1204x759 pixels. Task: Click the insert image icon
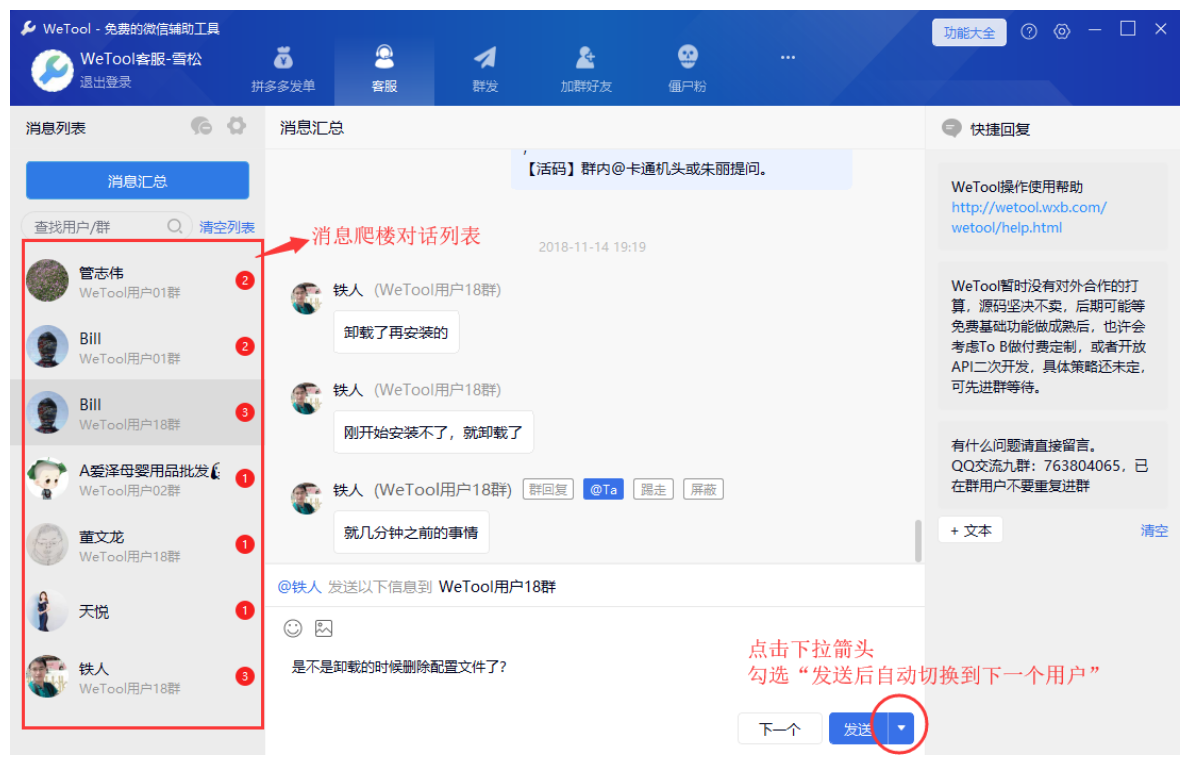coord(323,628)
